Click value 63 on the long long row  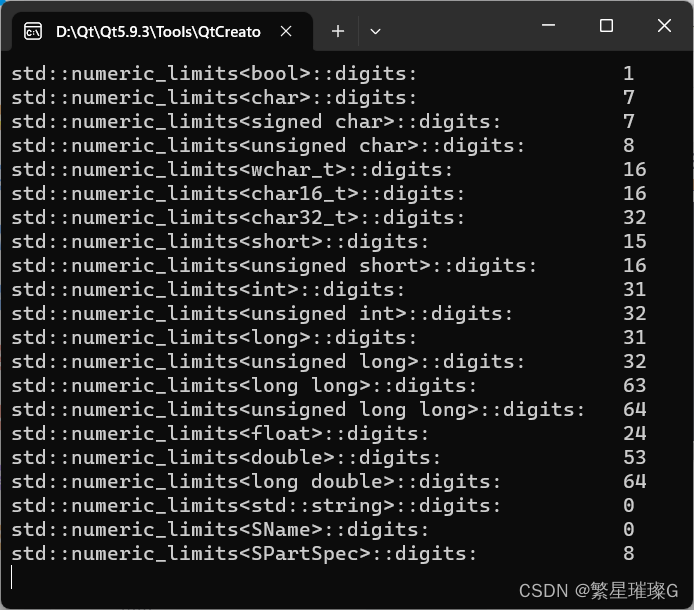(x=635, y=386)
